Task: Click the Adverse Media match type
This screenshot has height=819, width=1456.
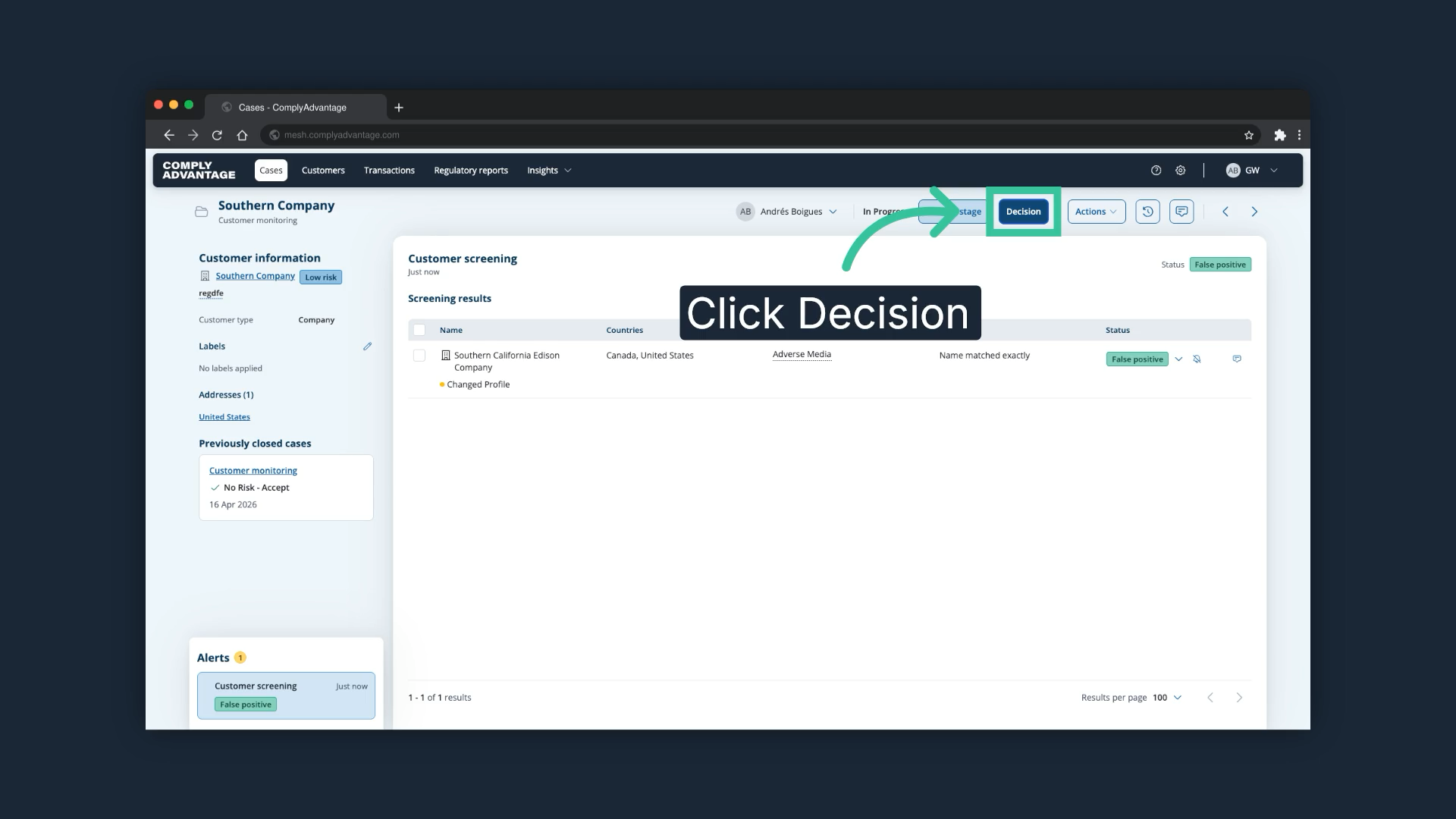Action: tap(802, 355)
